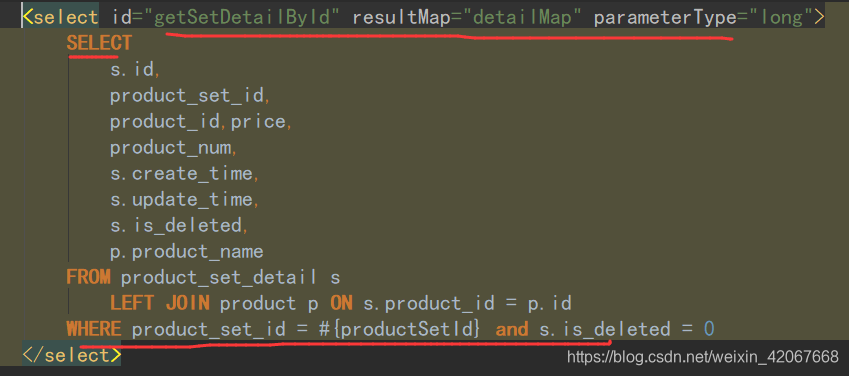Click the column "p.product_name"
This screenshot has width=849, height=376.
[187, 251]
